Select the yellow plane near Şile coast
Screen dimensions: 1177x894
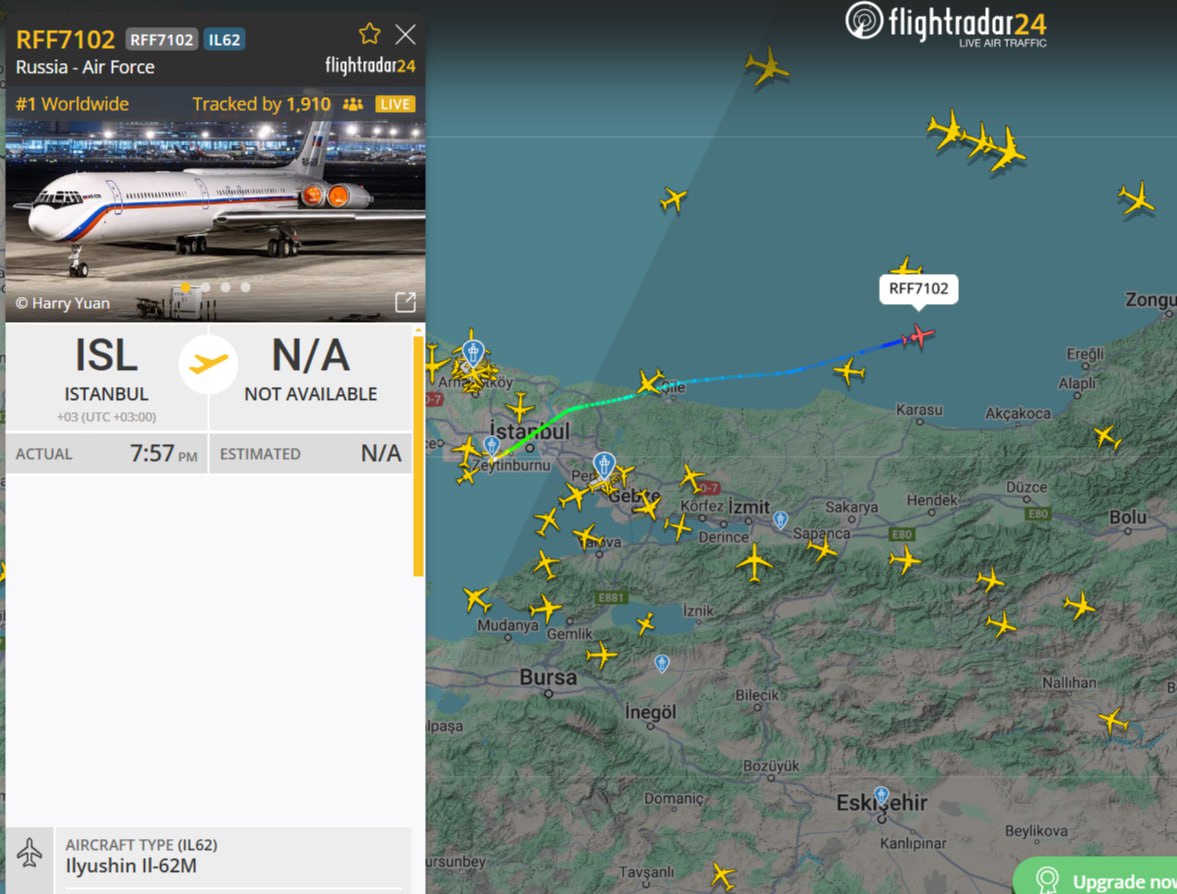[x=650, y=381]
